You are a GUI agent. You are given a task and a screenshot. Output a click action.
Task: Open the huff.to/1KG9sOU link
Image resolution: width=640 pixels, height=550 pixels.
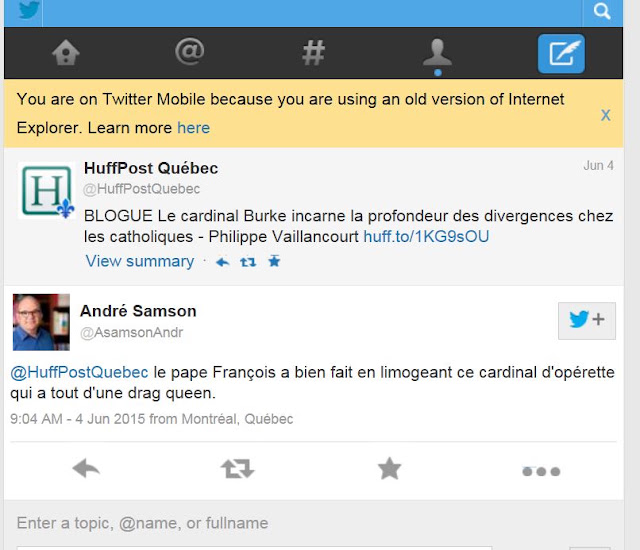coord(426,237)
